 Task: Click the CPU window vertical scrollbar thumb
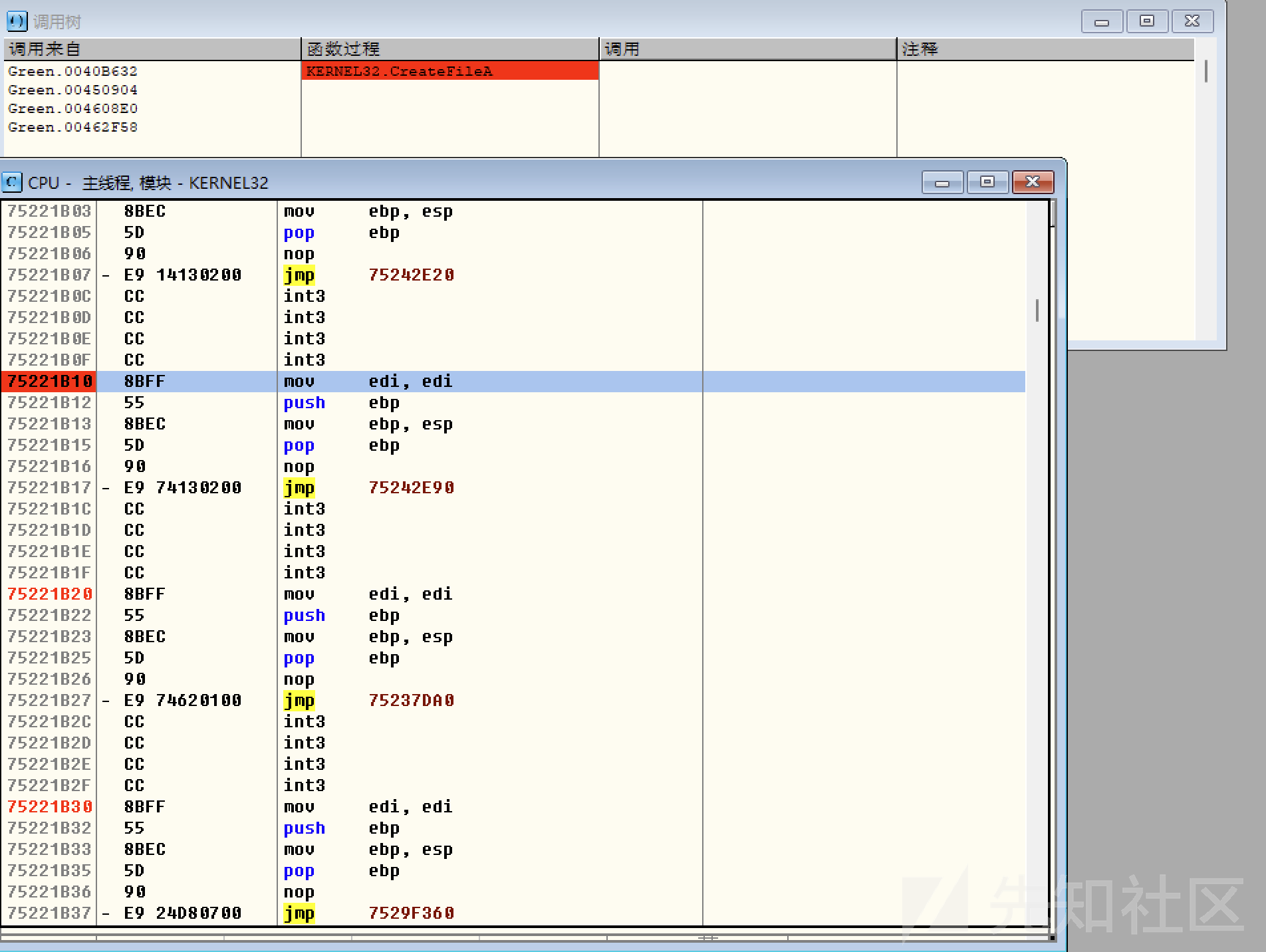[1037, 310]
